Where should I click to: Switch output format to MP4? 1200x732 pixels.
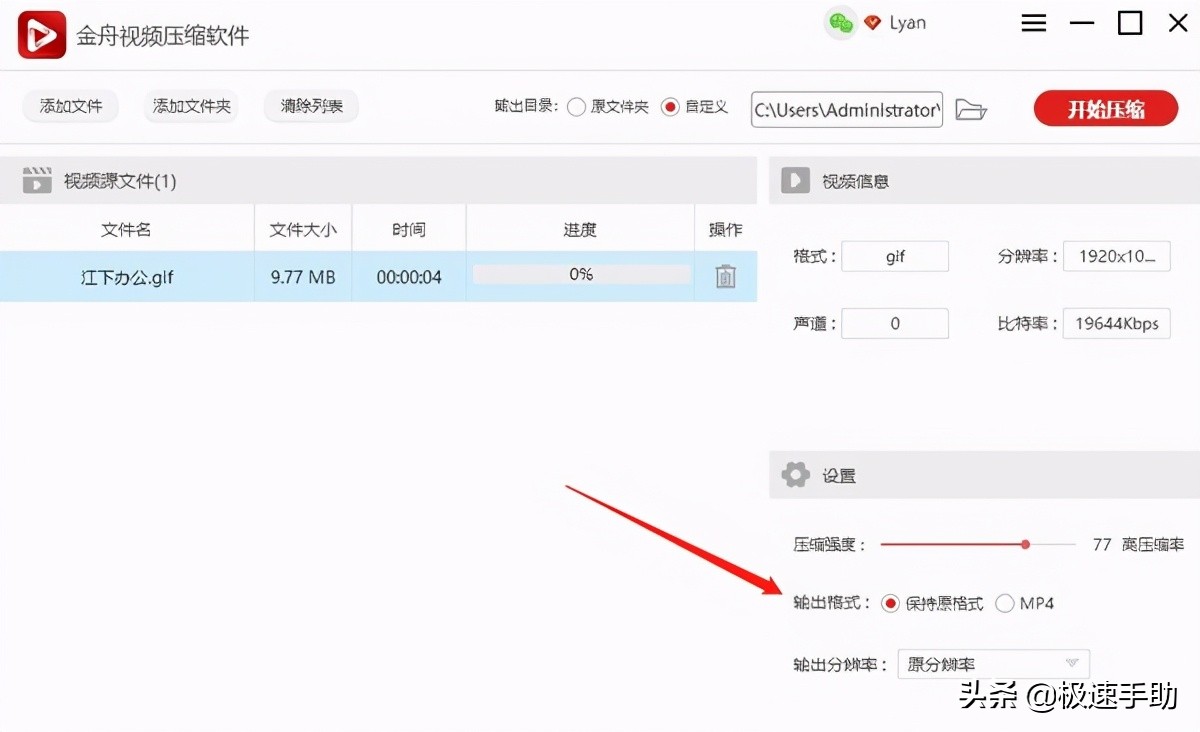coord(1004,603)
